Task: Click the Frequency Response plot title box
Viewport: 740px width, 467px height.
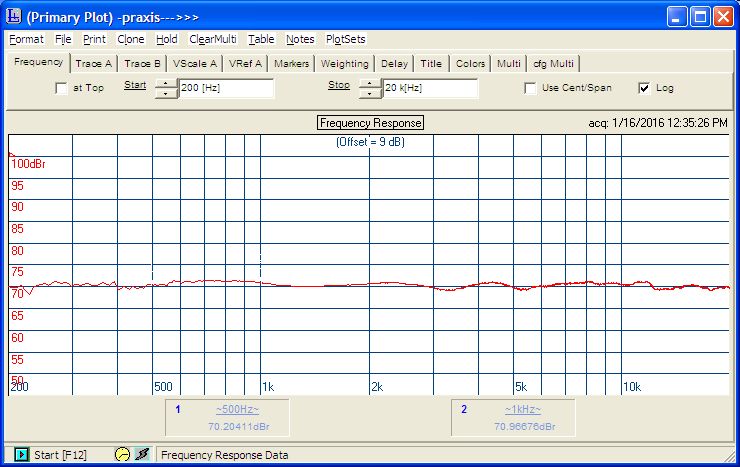Action: coord(370,123)
